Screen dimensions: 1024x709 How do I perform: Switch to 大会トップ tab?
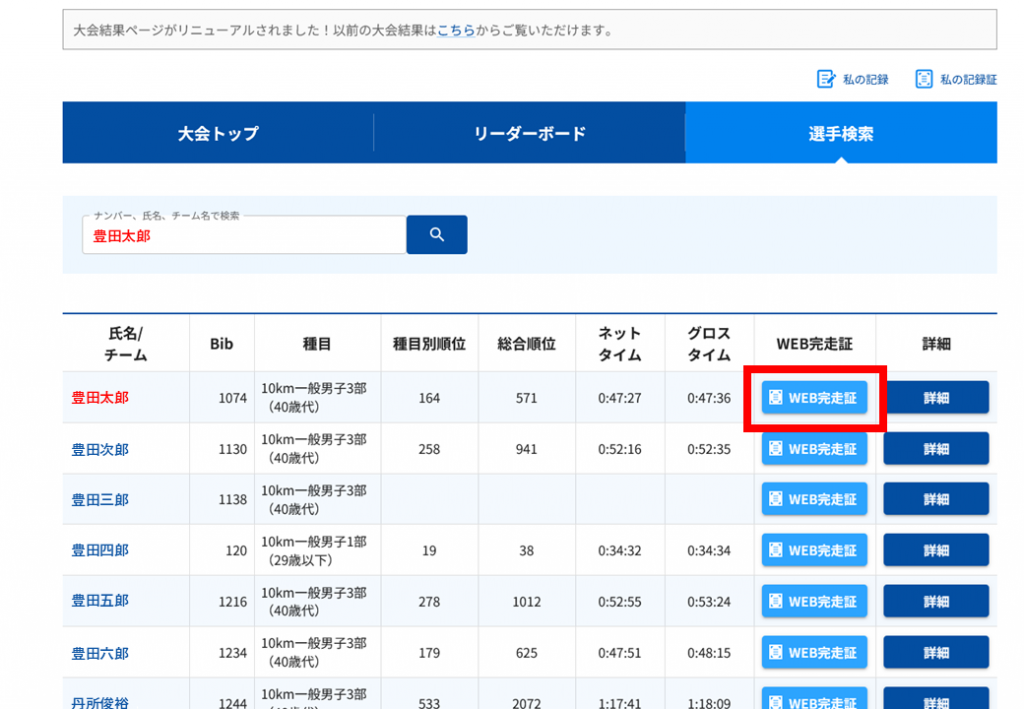(x=218, y=133)
